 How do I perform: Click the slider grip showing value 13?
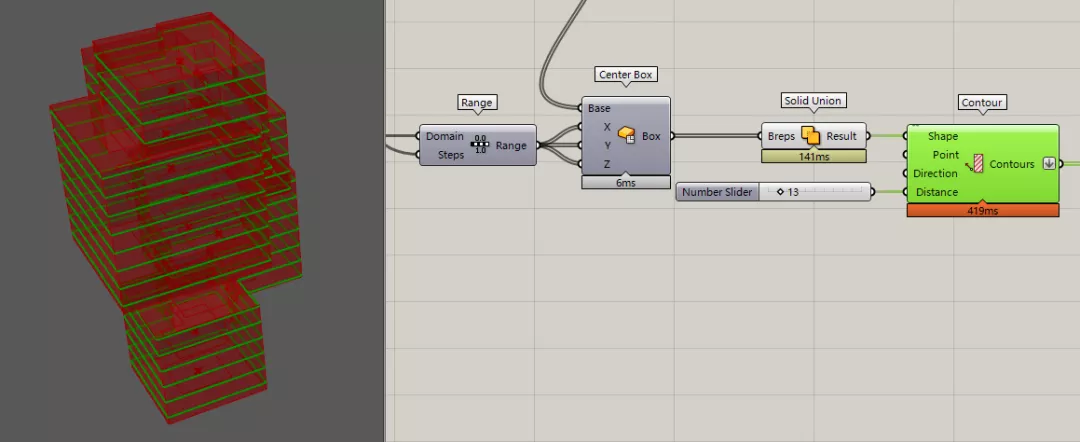780,192
